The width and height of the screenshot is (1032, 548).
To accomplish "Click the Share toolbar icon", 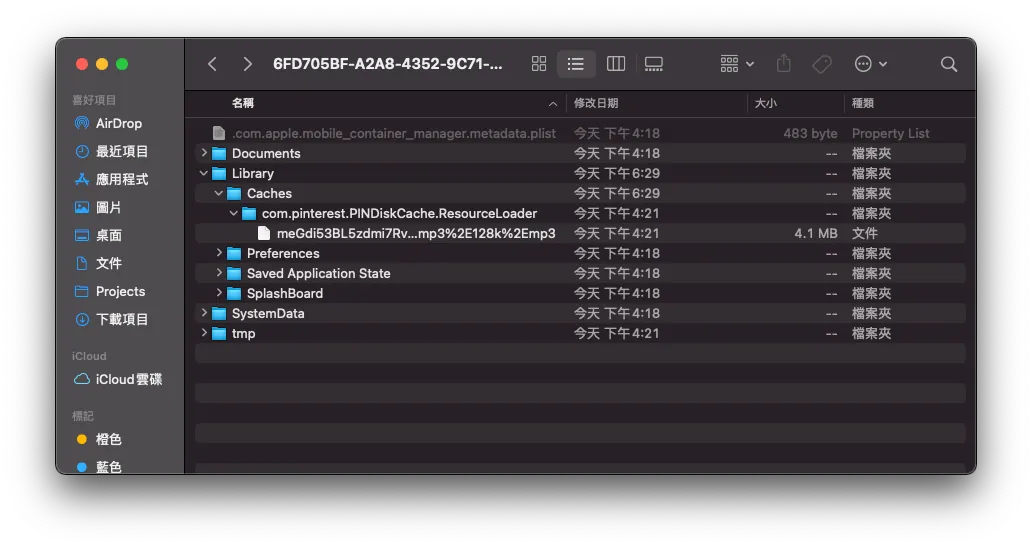I will 784,64.
